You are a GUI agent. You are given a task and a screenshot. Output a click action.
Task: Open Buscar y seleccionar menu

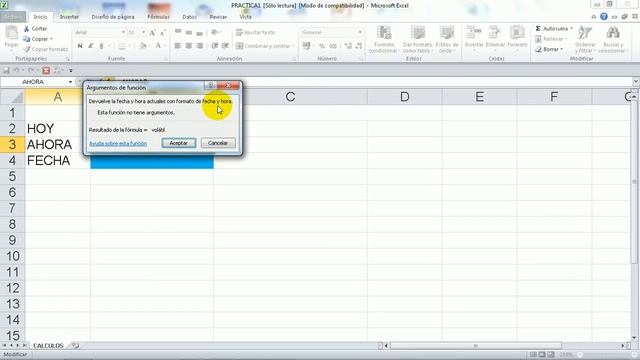[612, 39]
